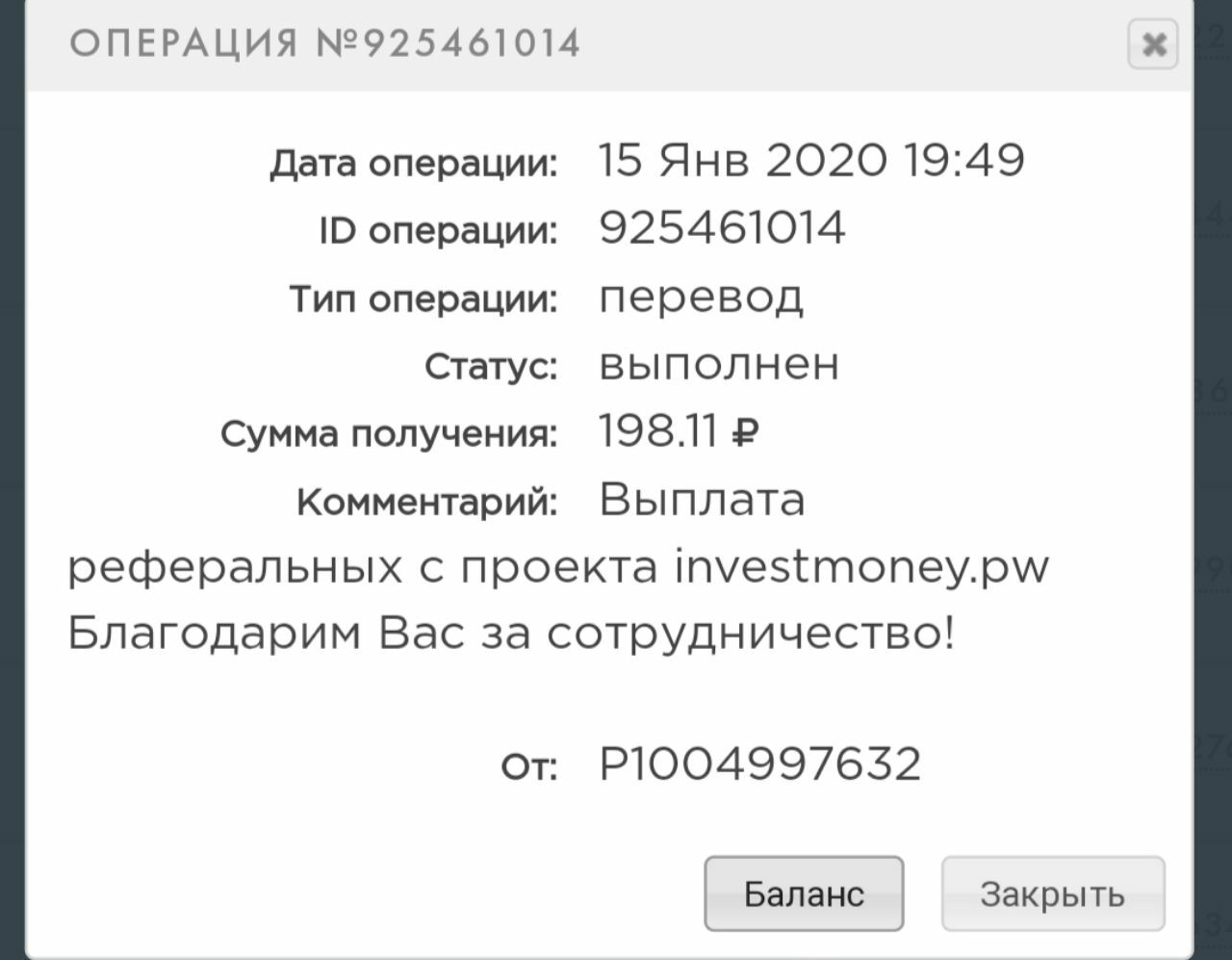Image resolution: width=1232 pixels, height=960 pixels.
Task: Click the operation type value перевод
Action: click(x=701, y=297)
